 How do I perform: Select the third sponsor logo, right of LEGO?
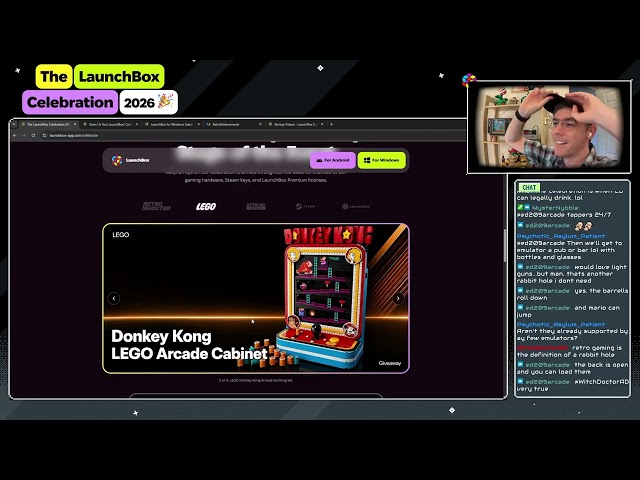coord(256,206)
